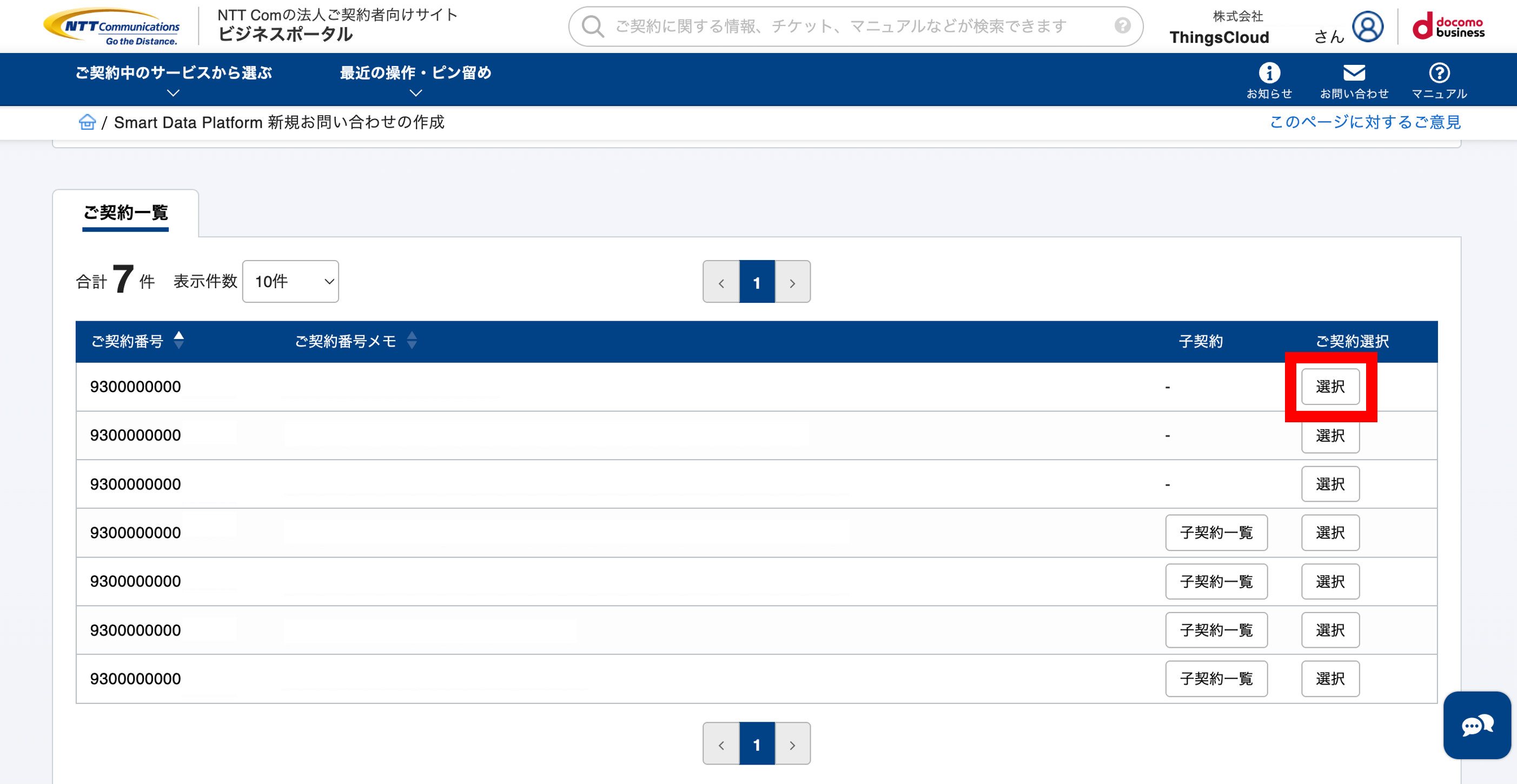
Task: Select page 1 in bottom pagination
Action: (x=757, y=744)
